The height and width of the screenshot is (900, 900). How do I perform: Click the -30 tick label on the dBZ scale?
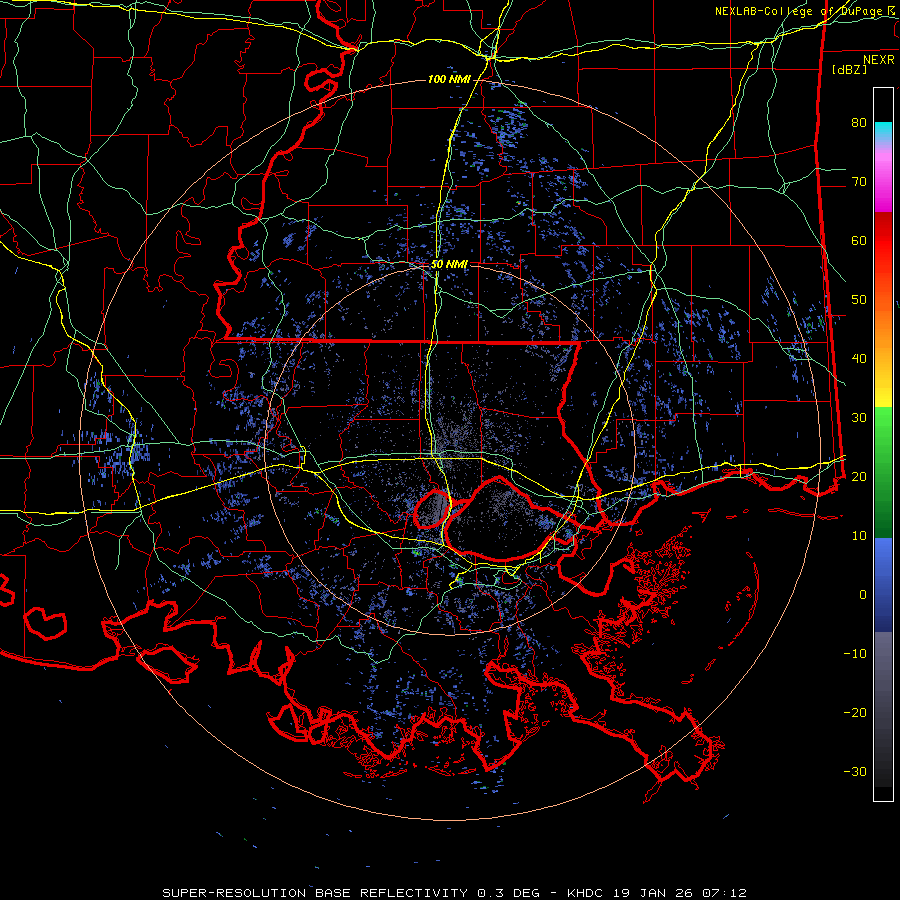[x=855, y=771]
